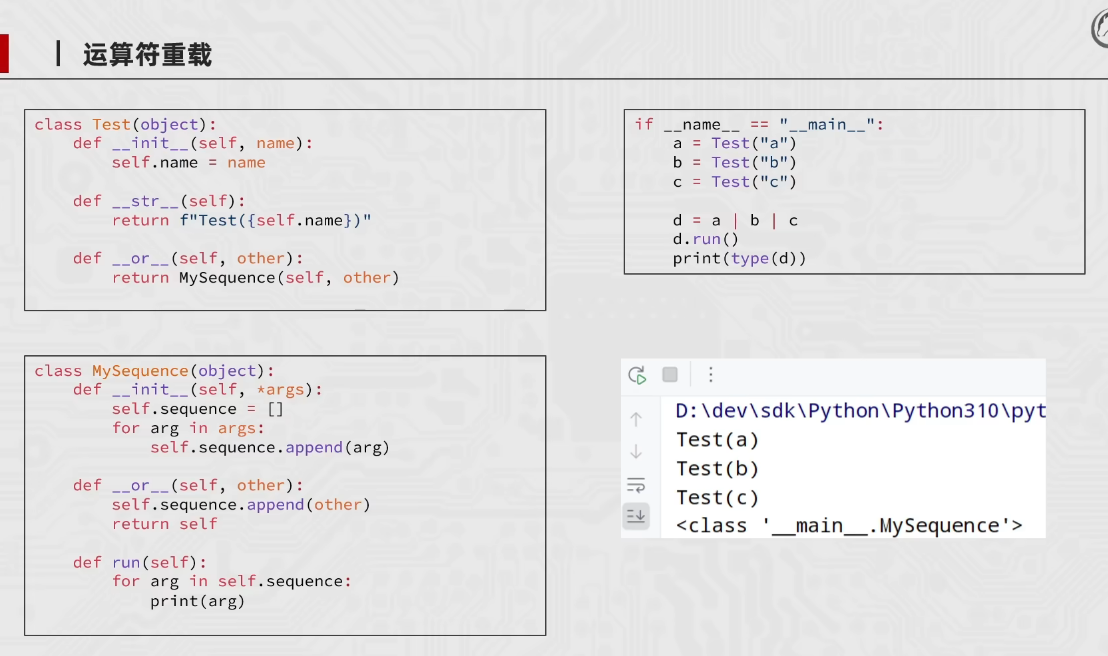Click the self.sequence.append(arg) line
The image size is (1108, 656).
click(x=269, y=447)
